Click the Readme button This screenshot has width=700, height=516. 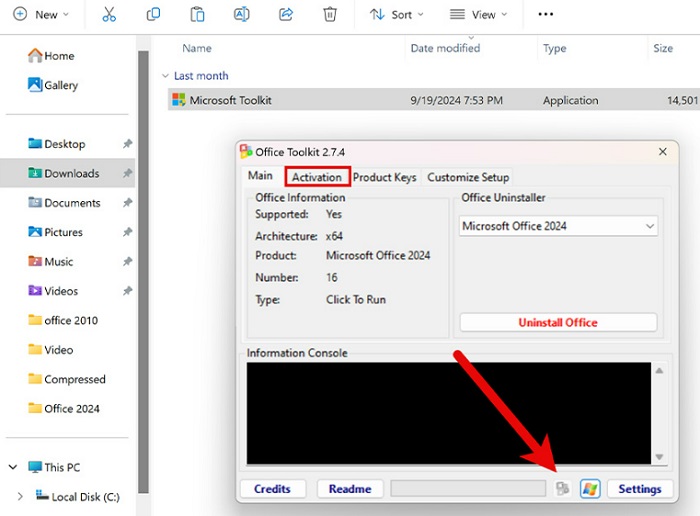click(350, 489)
